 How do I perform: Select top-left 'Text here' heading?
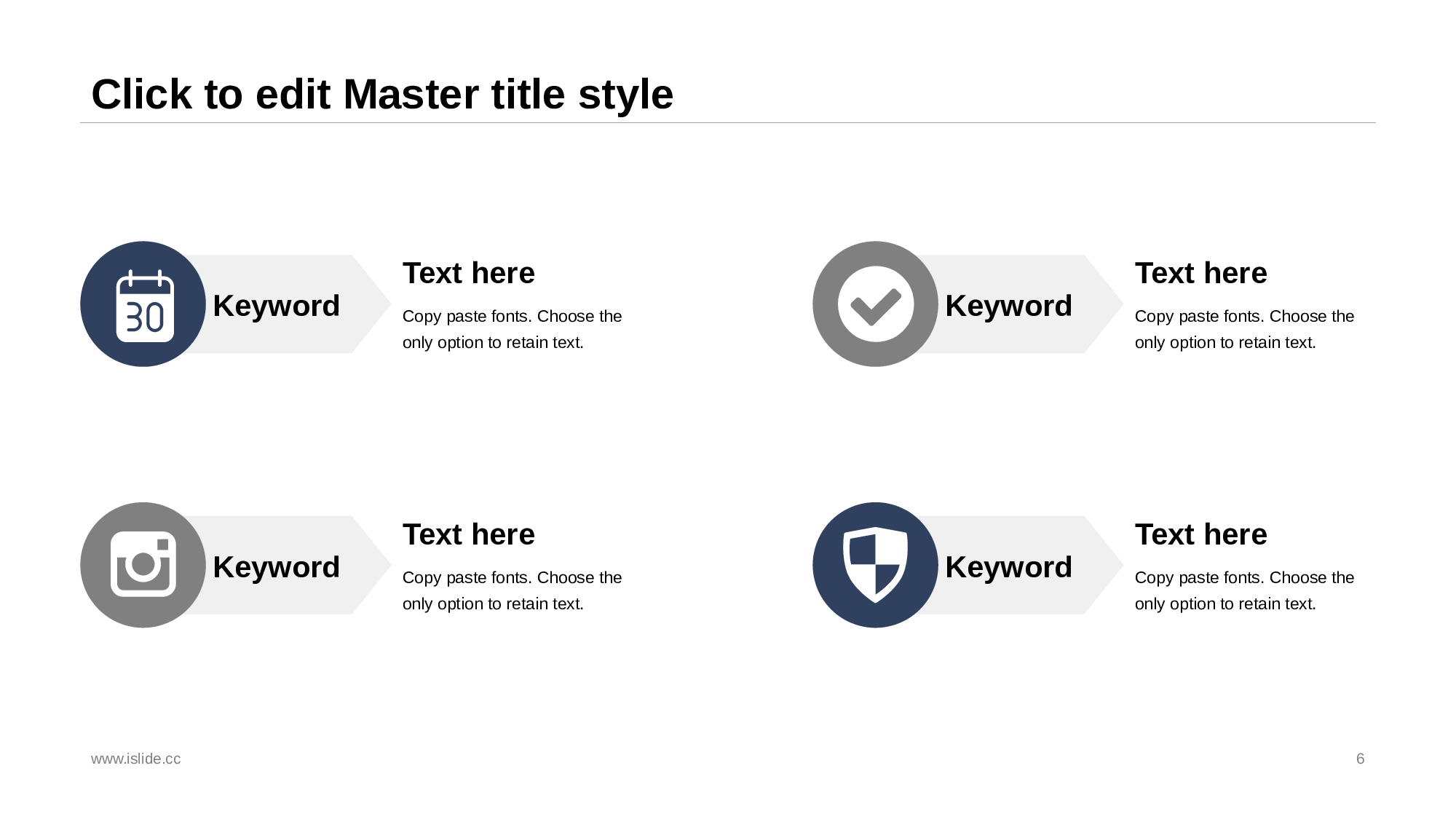tap(469, 274)
